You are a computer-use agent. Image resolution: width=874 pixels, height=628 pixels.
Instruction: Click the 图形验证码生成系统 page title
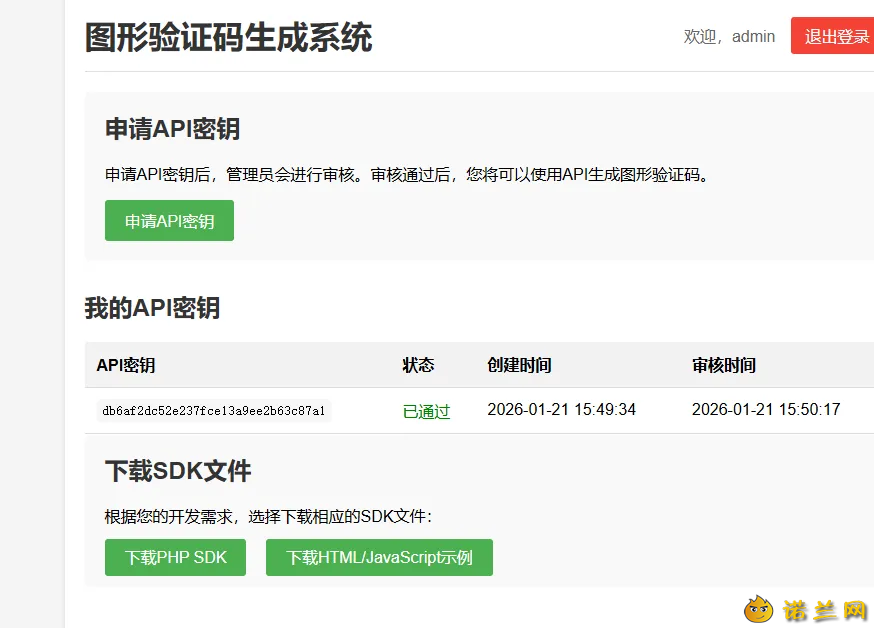pyautogui.click(x=229, y=37)
